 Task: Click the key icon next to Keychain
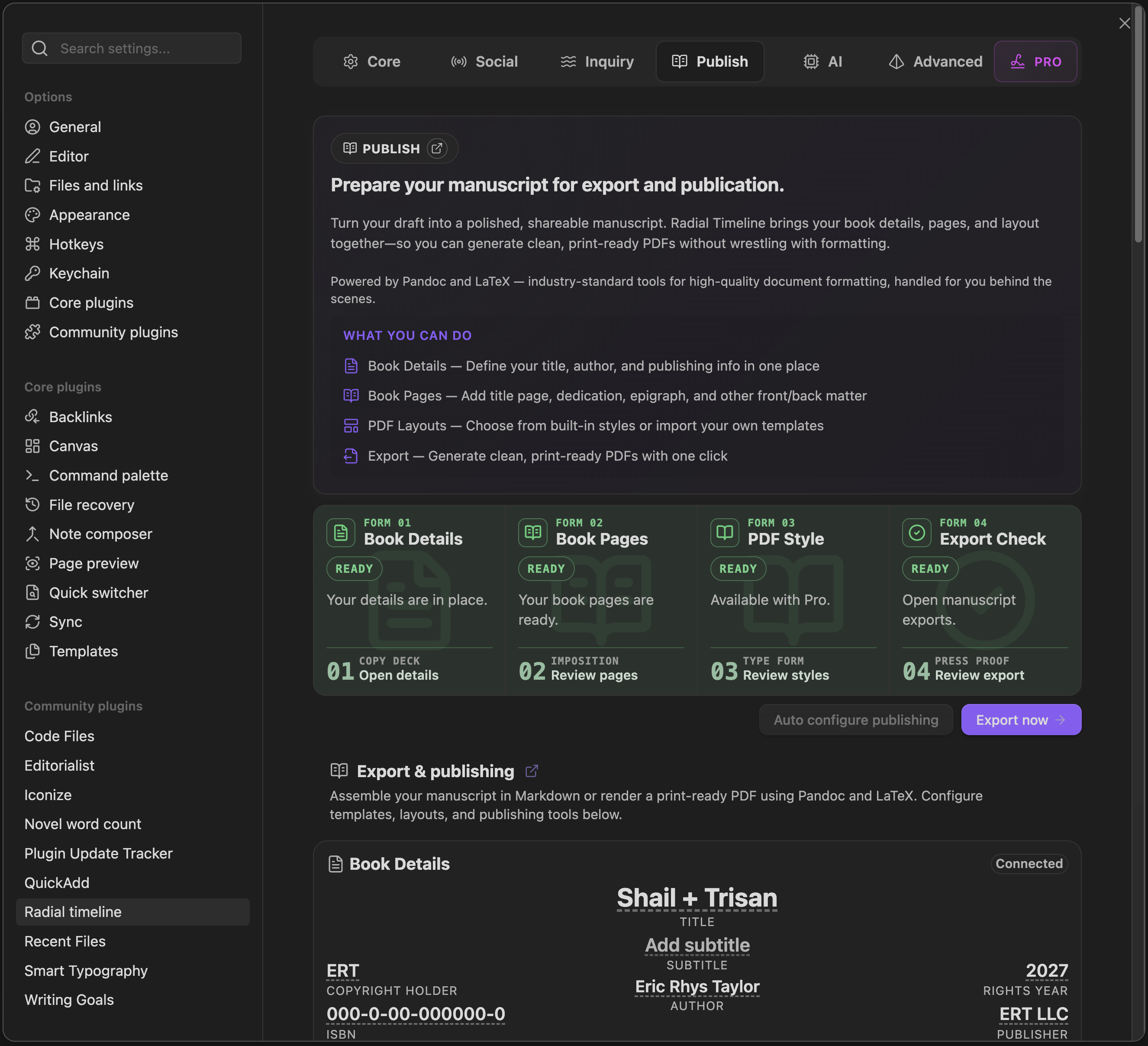click(32, 273)
